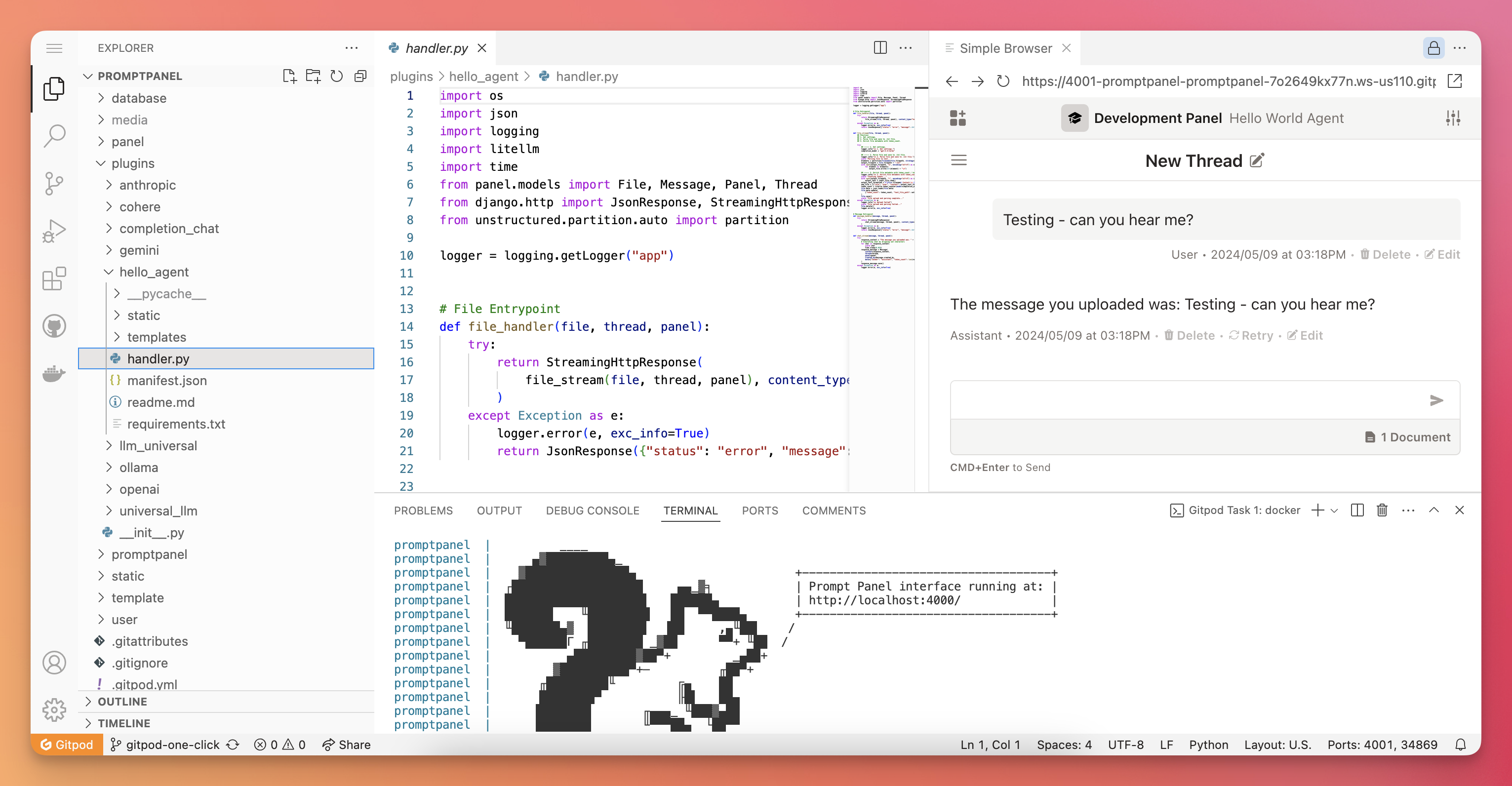The width and height of the screenshot is (1512, 786).
Task: Open Source Control view icon
Action: pyautogui.click(x=54, y=184)
